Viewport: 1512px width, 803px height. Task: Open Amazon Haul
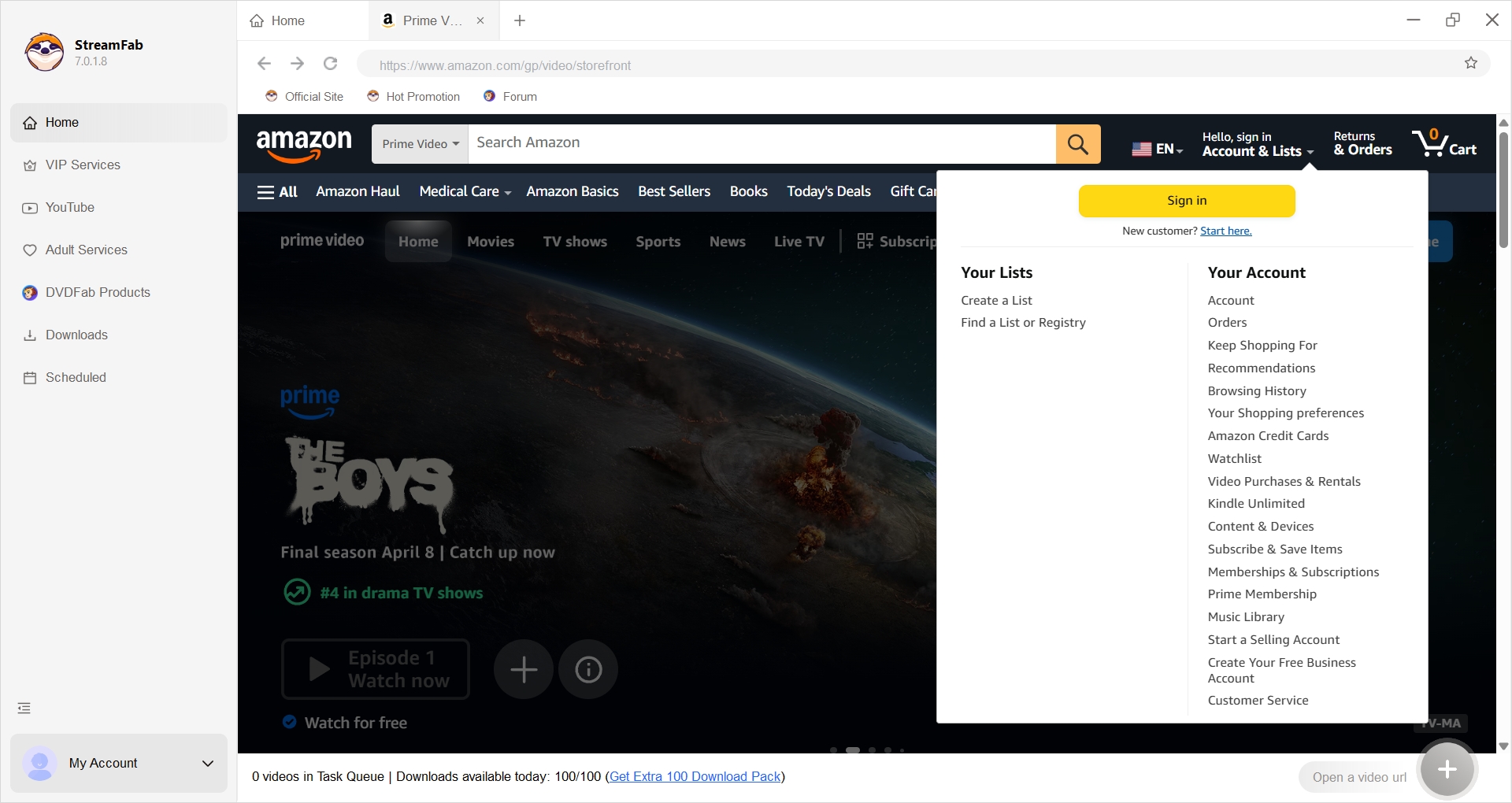(358, 191)
